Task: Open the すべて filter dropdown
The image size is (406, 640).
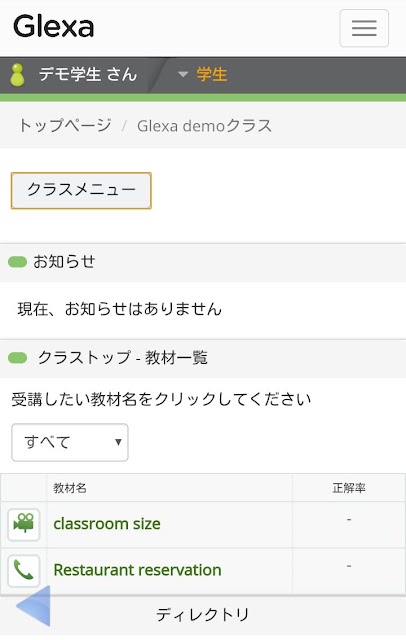Action: [x=70, y=442]
